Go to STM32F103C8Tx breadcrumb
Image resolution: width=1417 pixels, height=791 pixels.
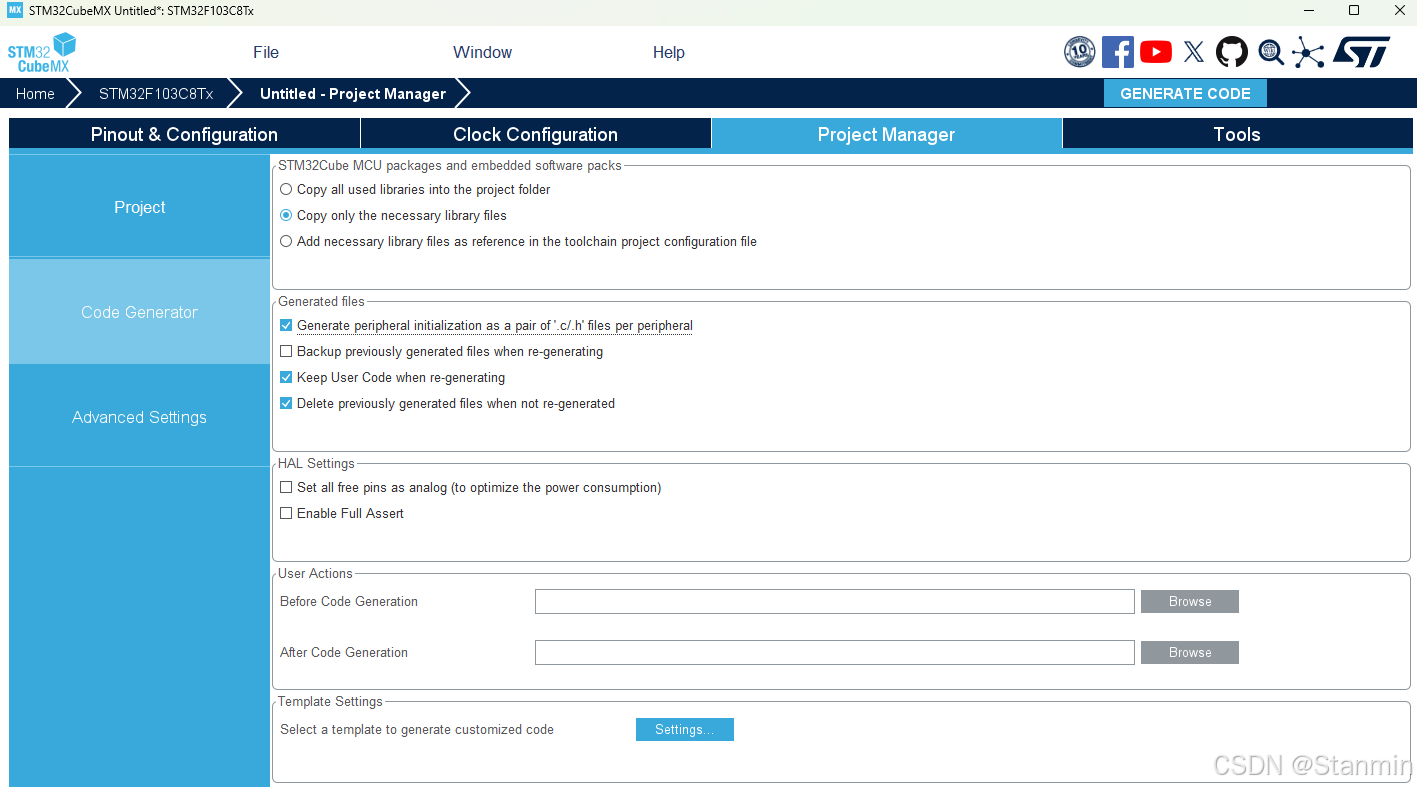pos(156,93)
